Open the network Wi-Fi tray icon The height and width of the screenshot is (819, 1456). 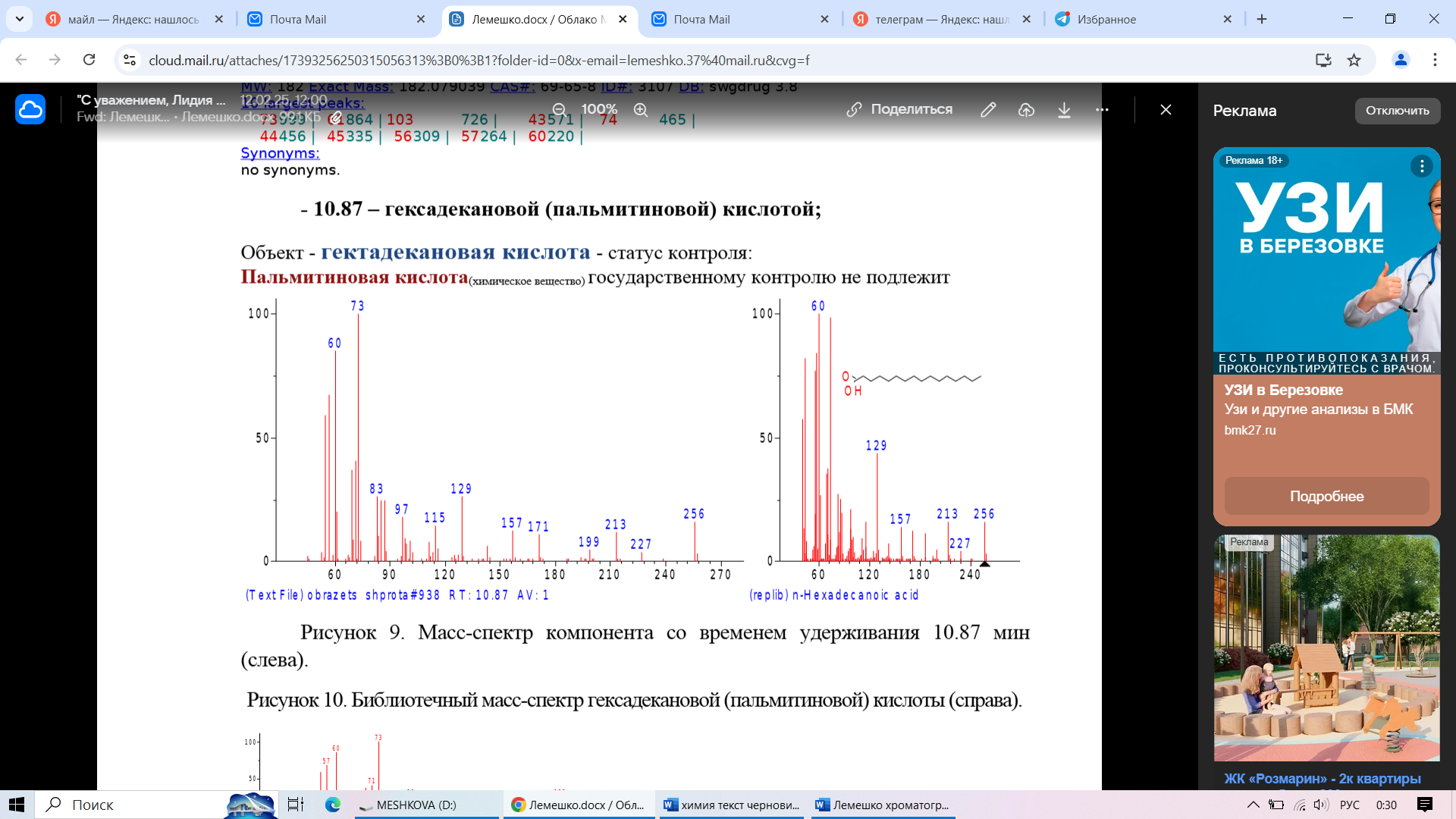(1300, 805)
